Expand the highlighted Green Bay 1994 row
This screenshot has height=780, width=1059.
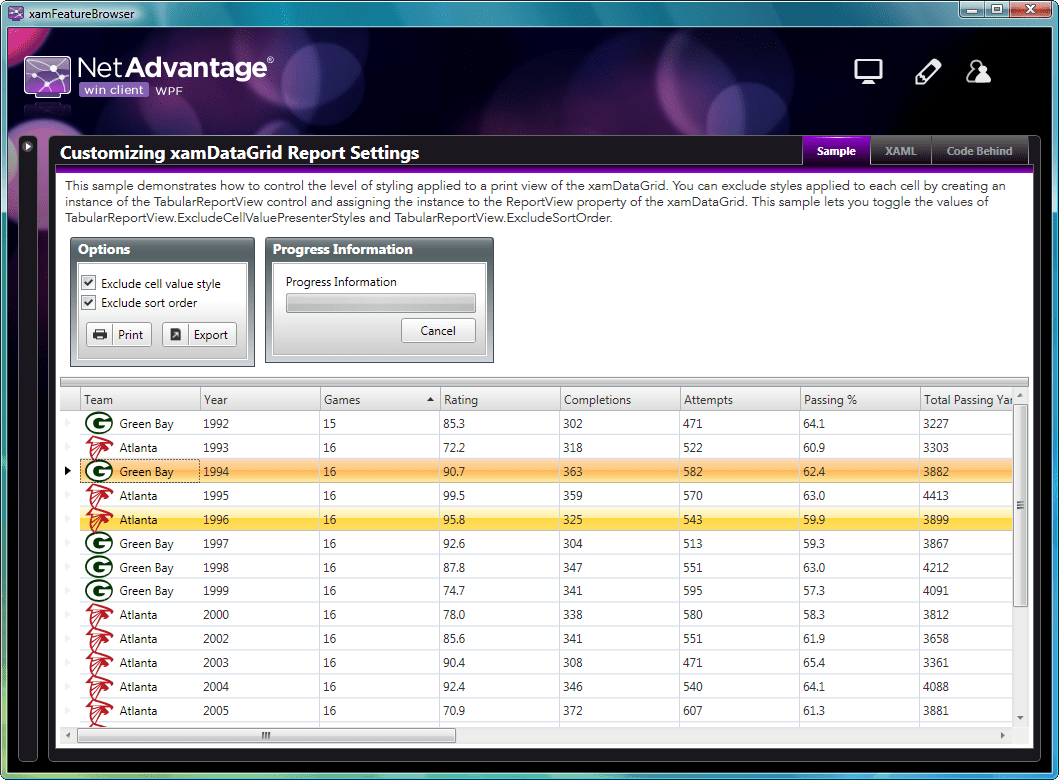[x=68, y=470]
